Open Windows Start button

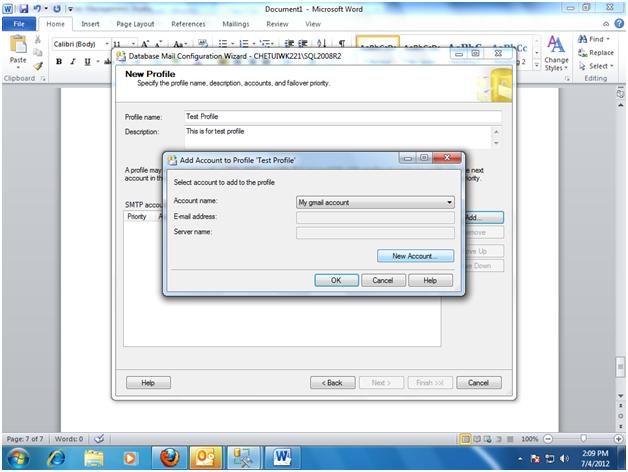click(18, 458)
